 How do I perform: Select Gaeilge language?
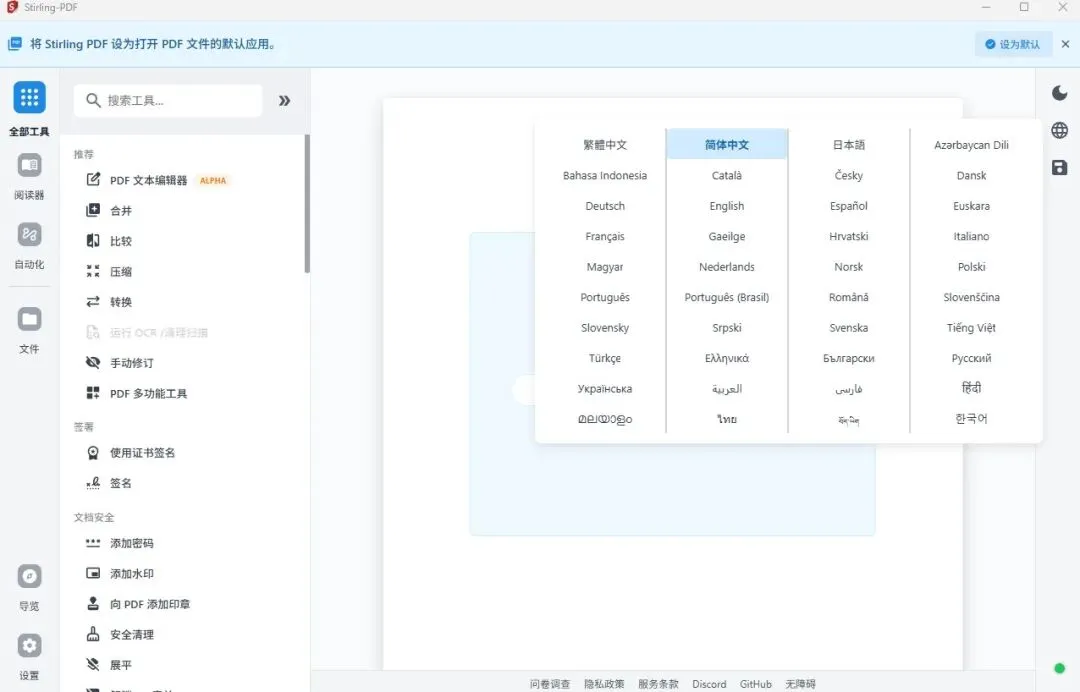click(727, 236)
